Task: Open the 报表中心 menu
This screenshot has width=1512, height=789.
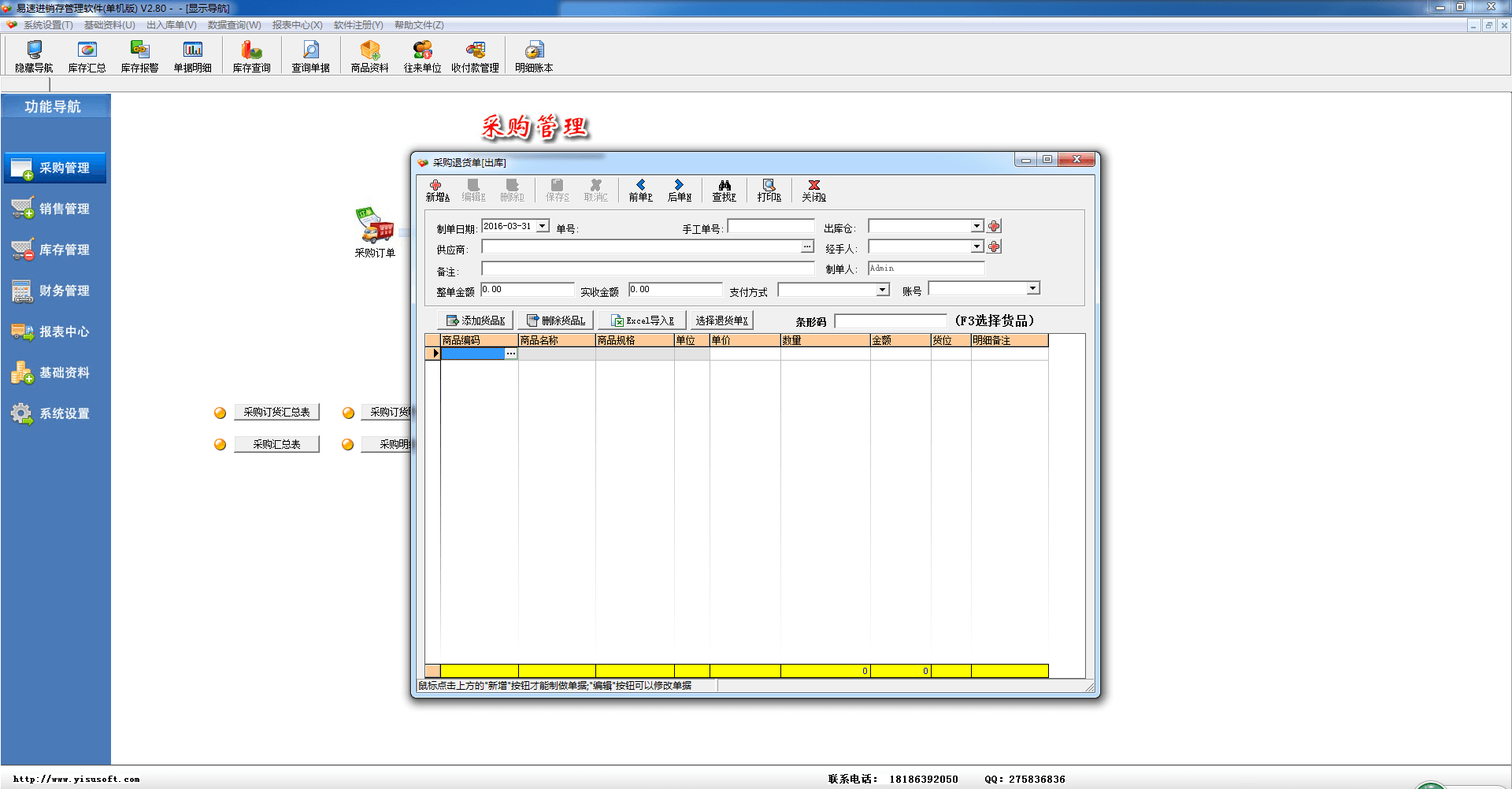Action: (x=297, y=25)
